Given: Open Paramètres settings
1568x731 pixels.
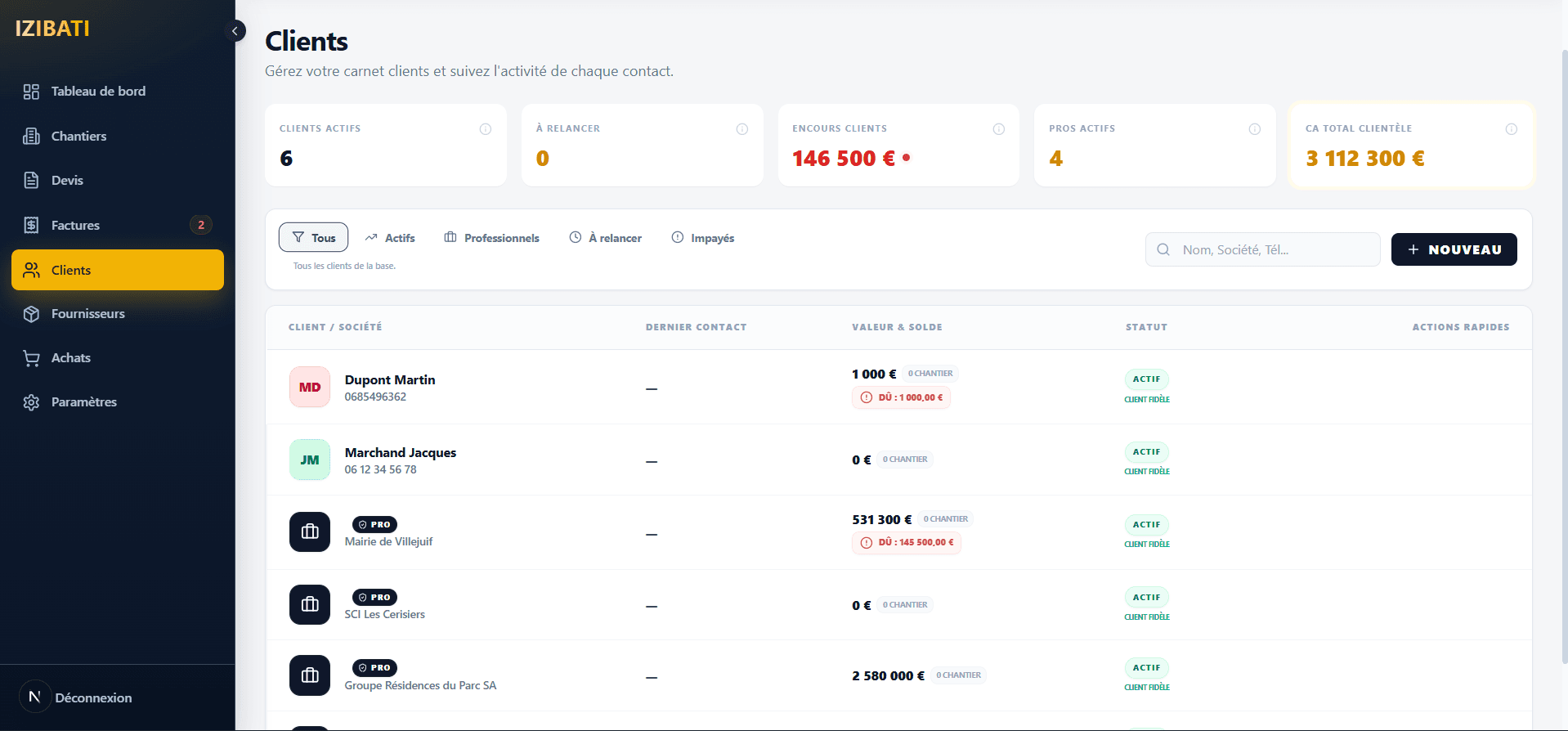Looking at the screenshot, I should tap(83, 402).
